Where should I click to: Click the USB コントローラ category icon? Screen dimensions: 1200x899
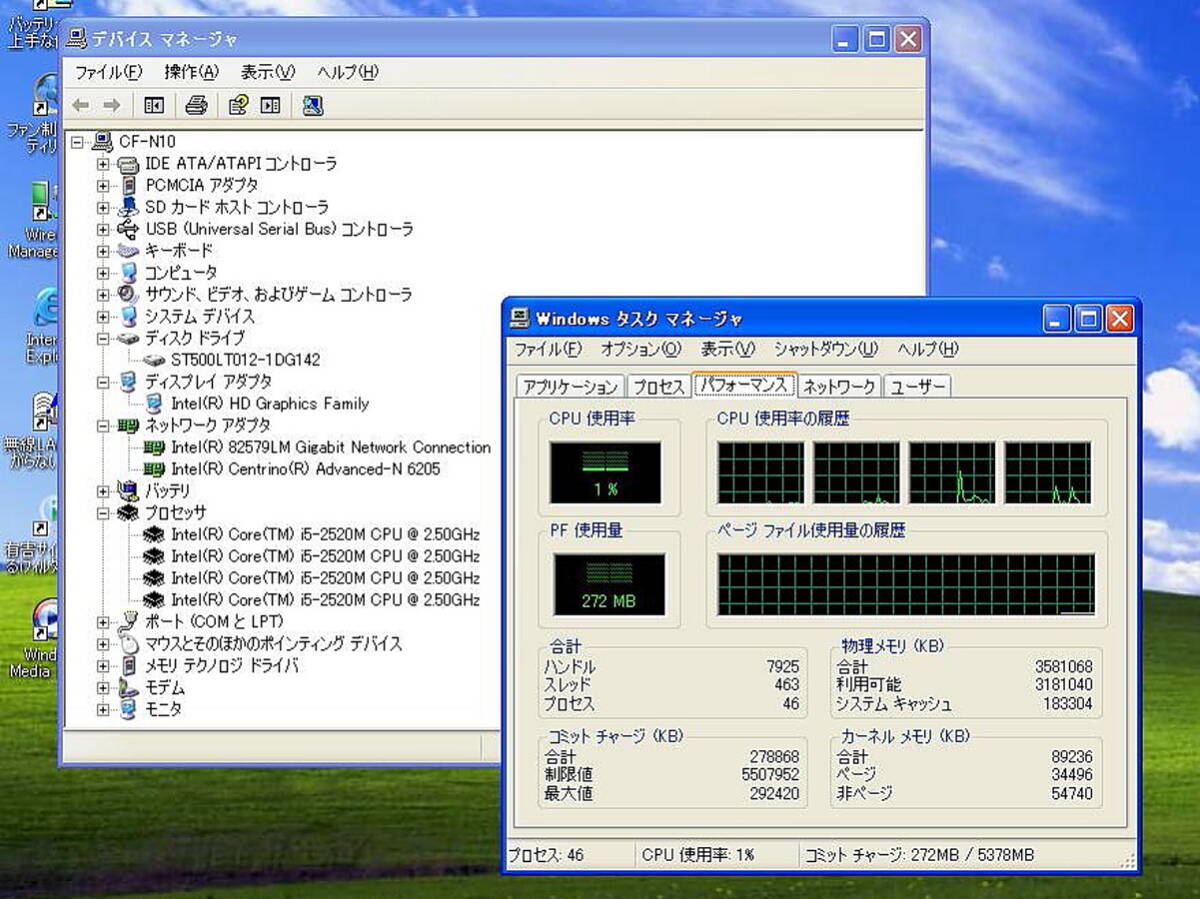pos(128,229)
